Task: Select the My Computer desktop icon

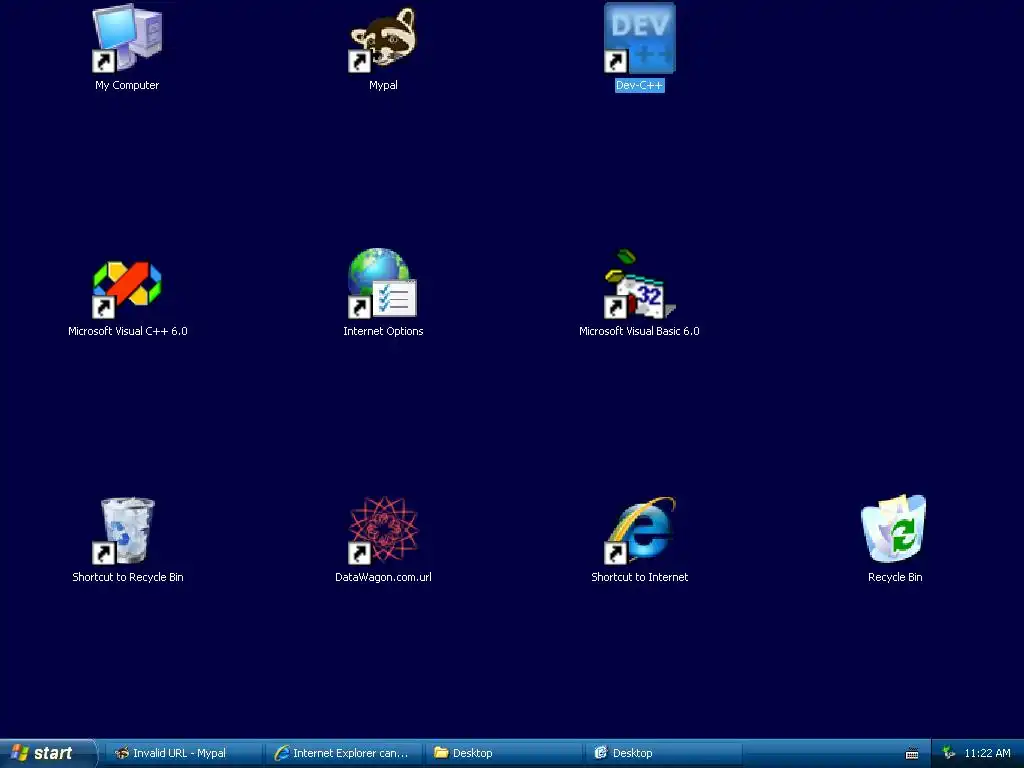Action: point(127,39)
